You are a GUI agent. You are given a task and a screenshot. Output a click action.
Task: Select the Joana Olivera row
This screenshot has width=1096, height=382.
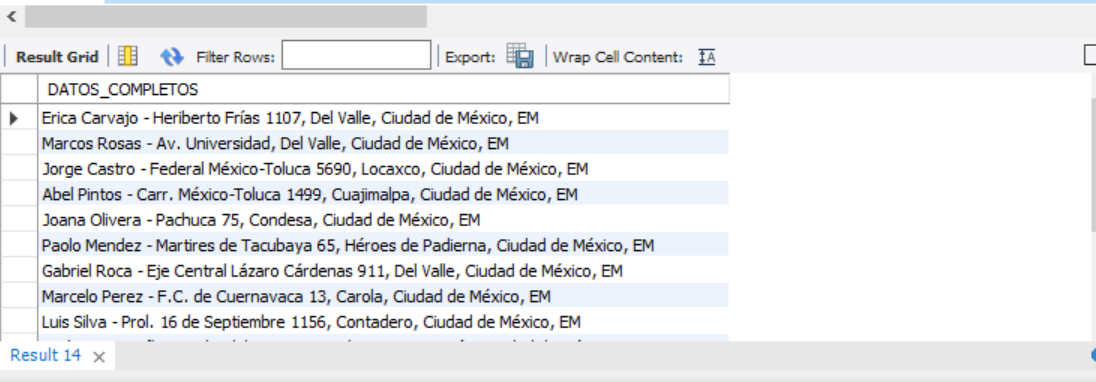coord(383,220)
